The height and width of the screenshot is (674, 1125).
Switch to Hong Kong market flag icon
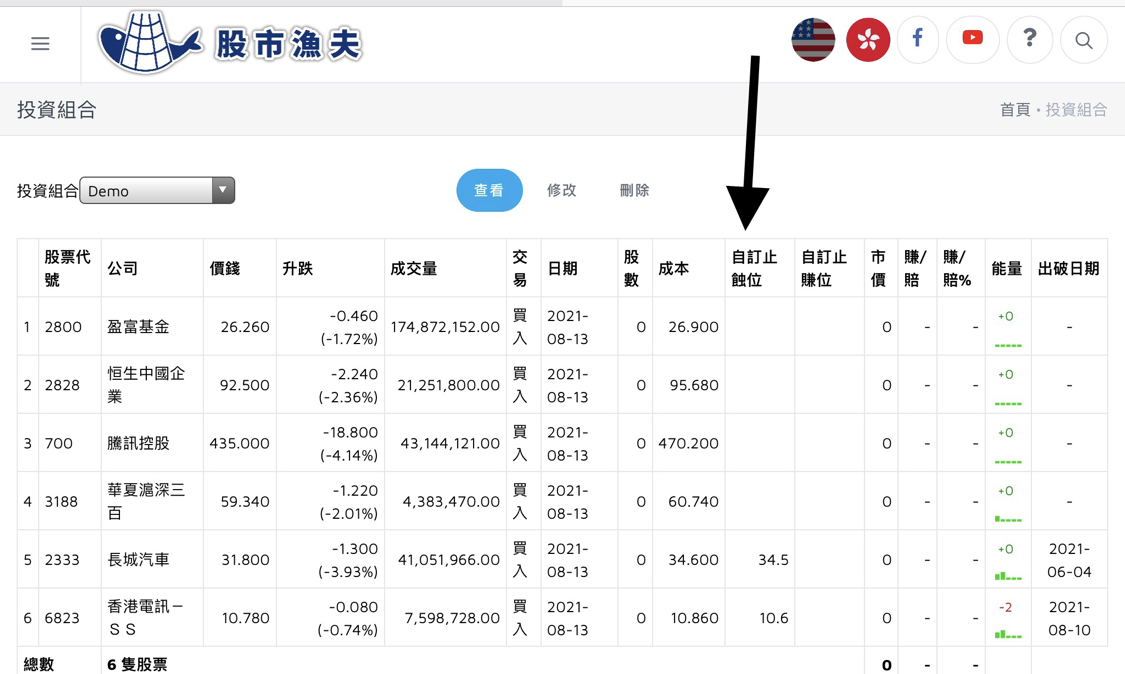867,39
